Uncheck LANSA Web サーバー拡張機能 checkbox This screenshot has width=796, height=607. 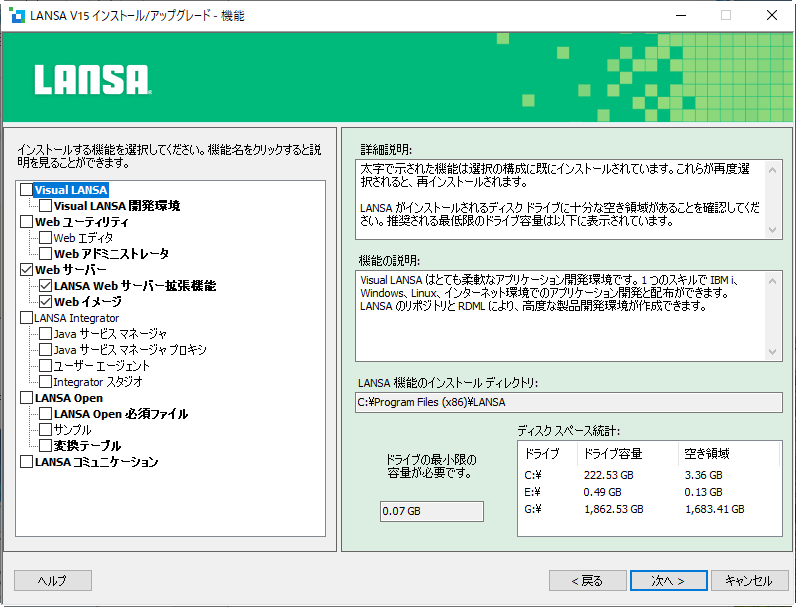click(45, 286)
